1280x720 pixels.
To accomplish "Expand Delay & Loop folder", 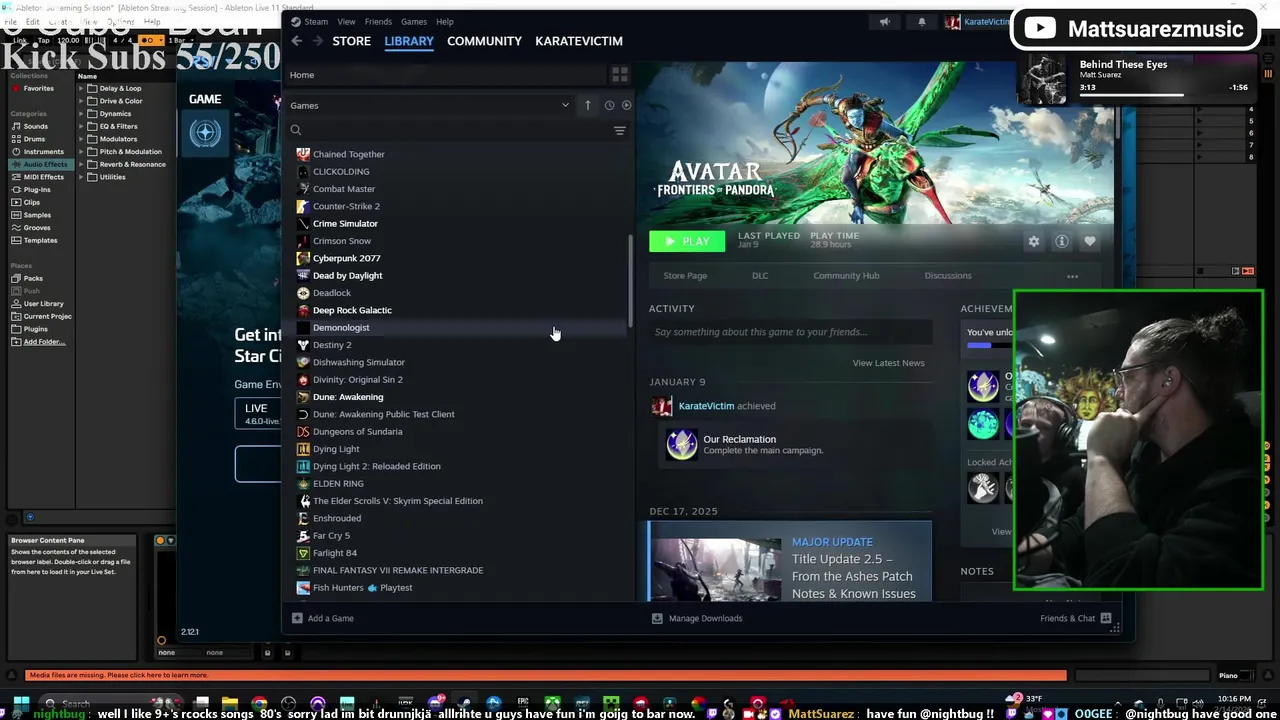I will coord(82,88).
